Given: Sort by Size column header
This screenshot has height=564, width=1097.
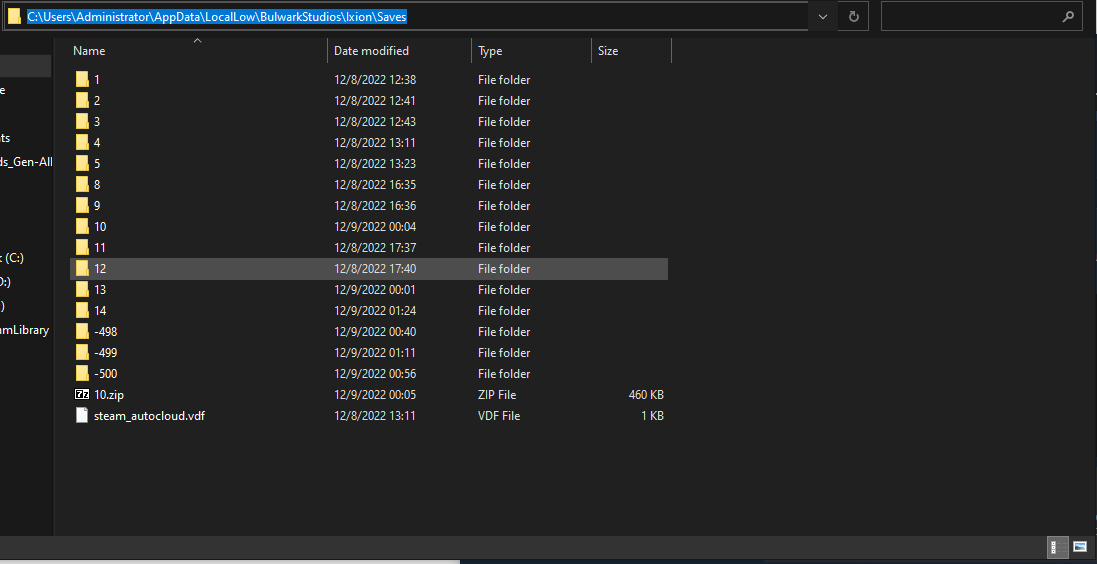Looking at the screenshot, I should [x=608, y=51].
